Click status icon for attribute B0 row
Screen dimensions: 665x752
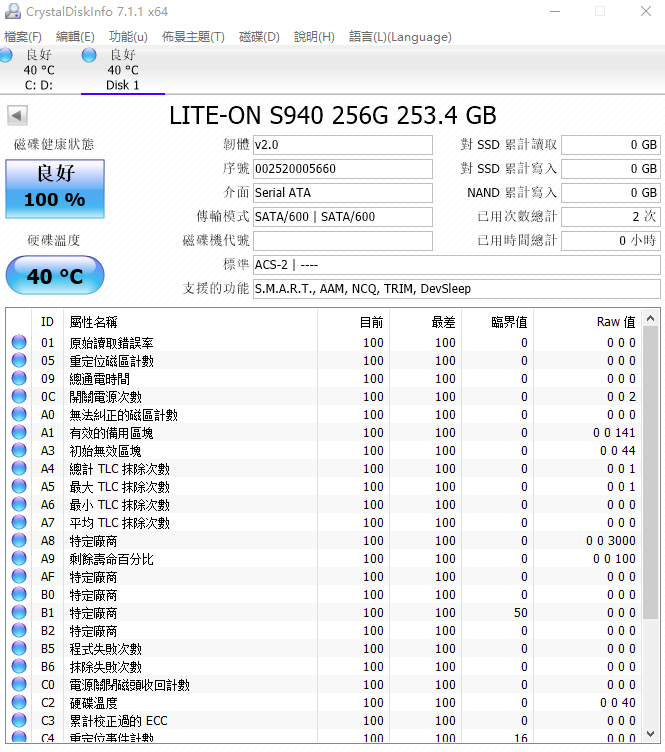(19, 594)
